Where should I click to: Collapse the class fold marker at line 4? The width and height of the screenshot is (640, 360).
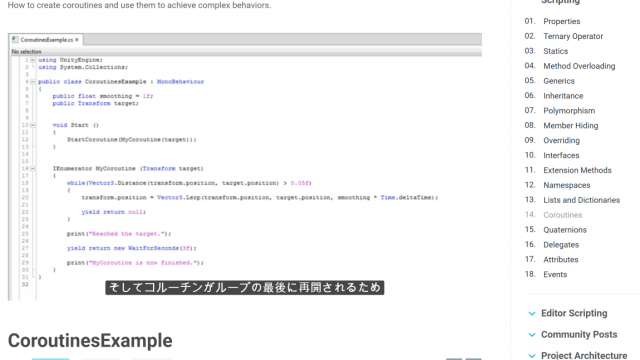tap(33, 82)
